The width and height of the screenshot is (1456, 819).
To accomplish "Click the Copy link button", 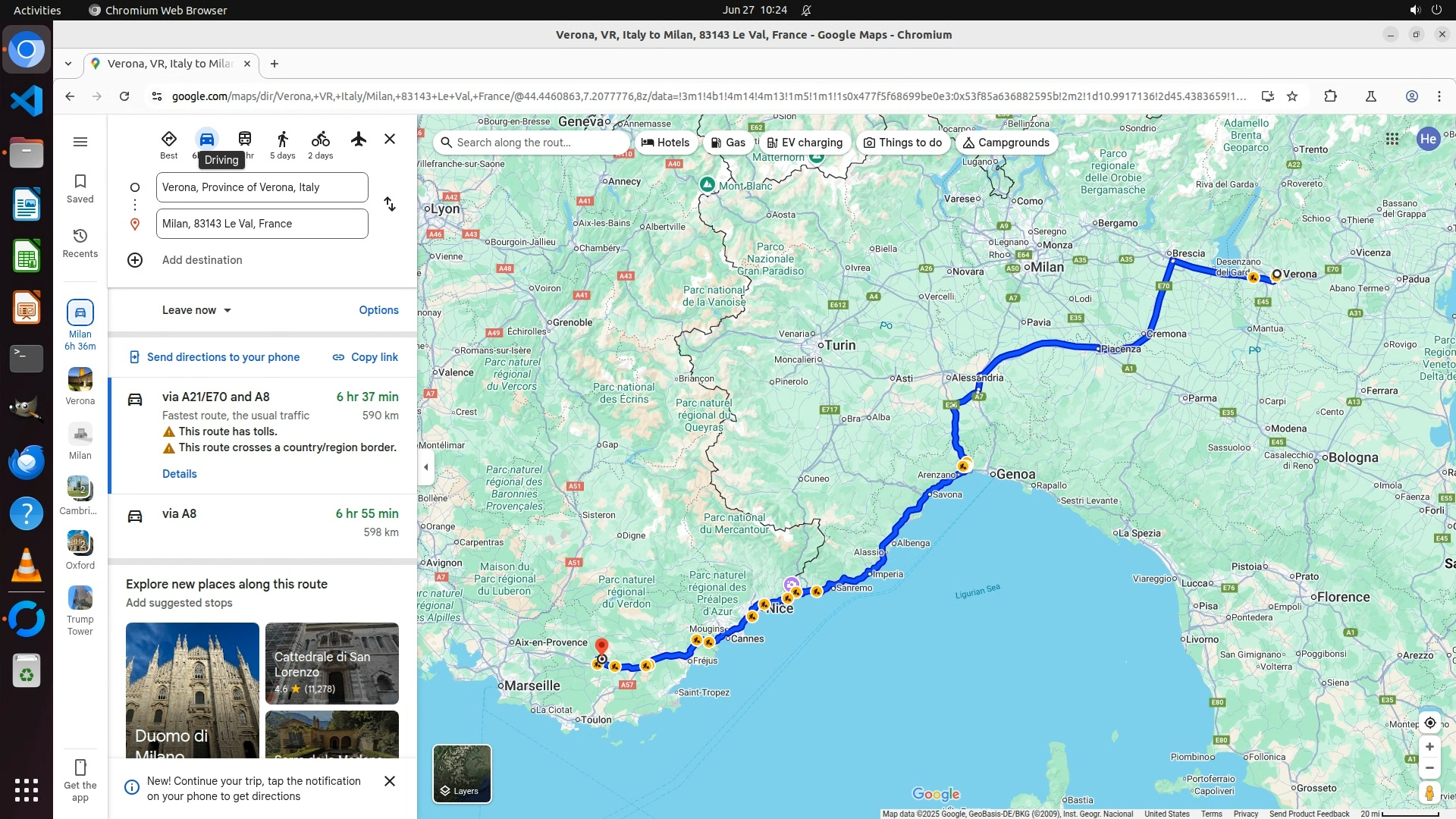I will (366, 357).
